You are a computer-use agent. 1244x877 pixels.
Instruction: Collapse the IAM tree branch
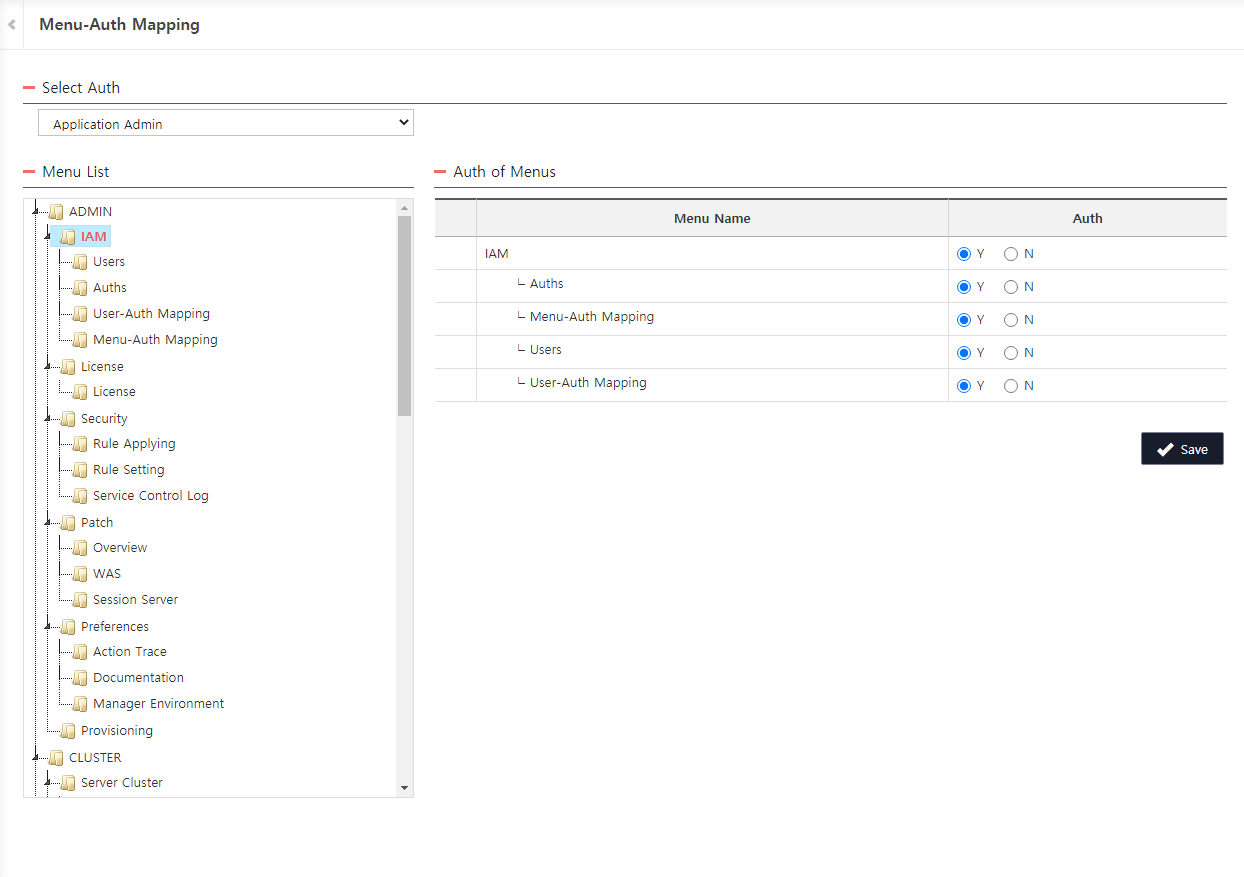[47, 236]
